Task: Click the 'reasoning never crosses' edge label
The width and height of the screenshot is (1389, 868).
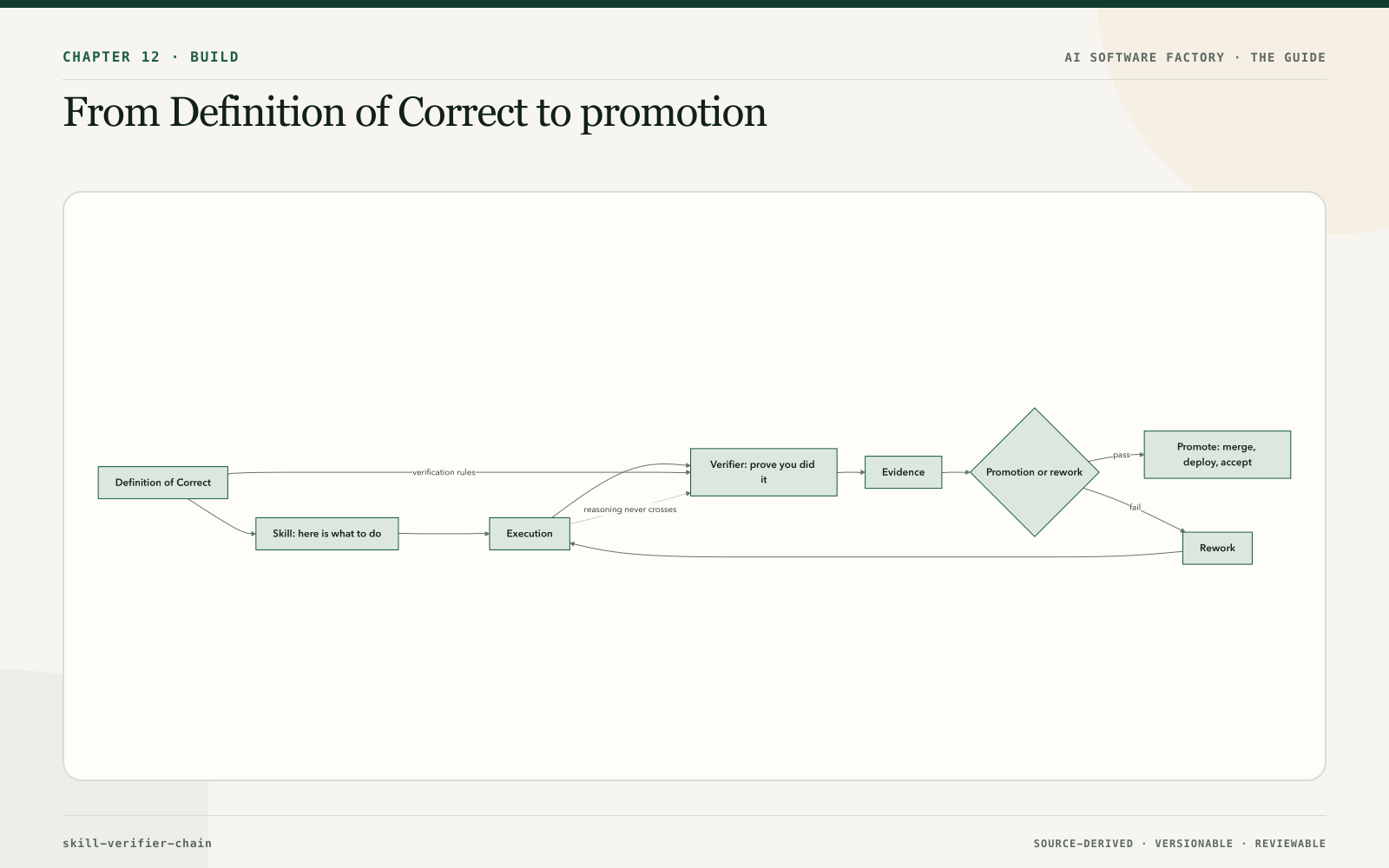Action: 630,510
